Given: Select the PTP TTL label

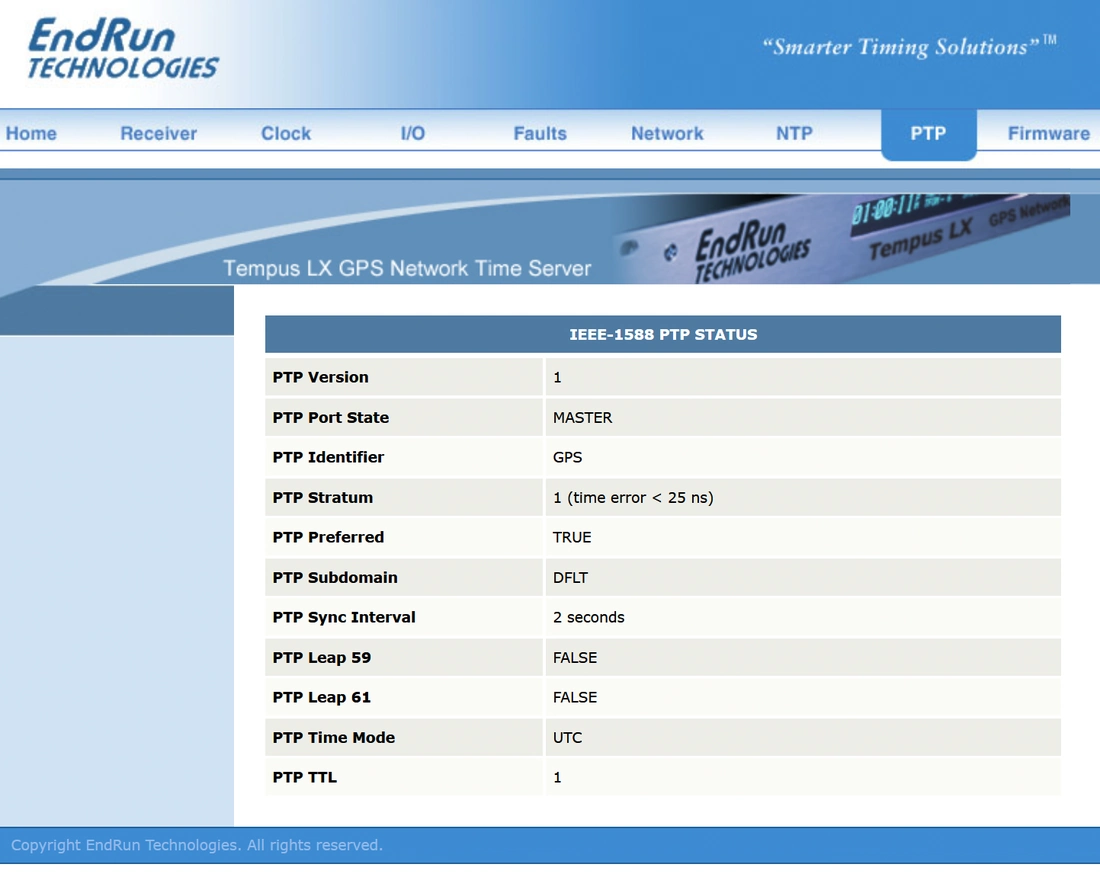Looking at the screenshot, I should point(304,777).
